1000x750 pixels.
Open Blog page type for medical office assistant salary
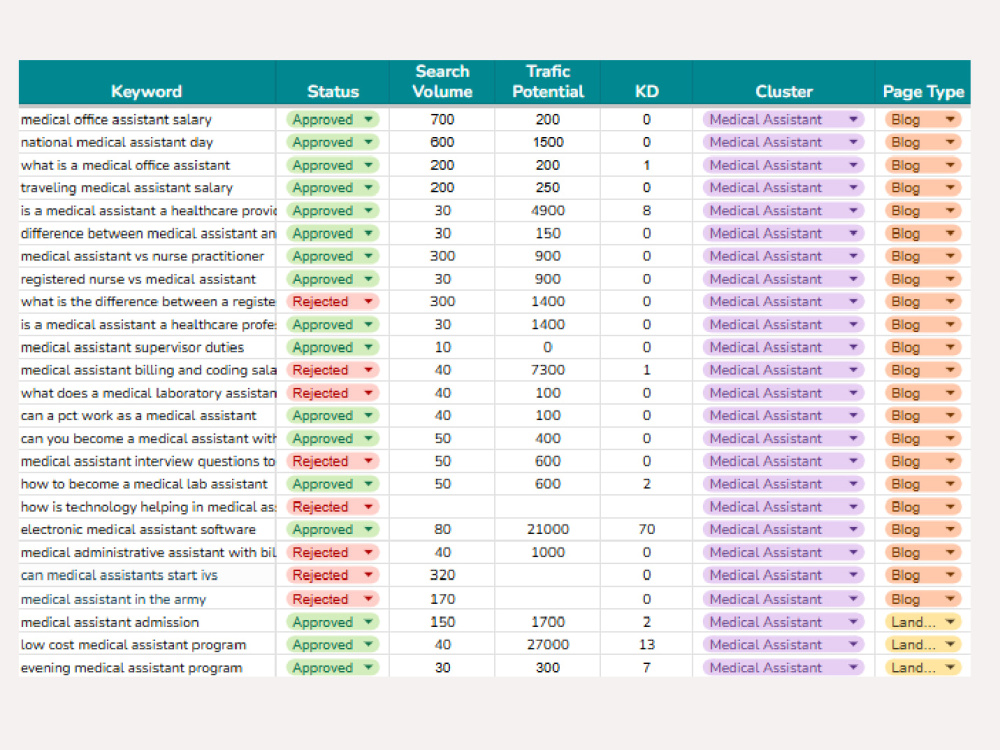[x=922, y=119]
